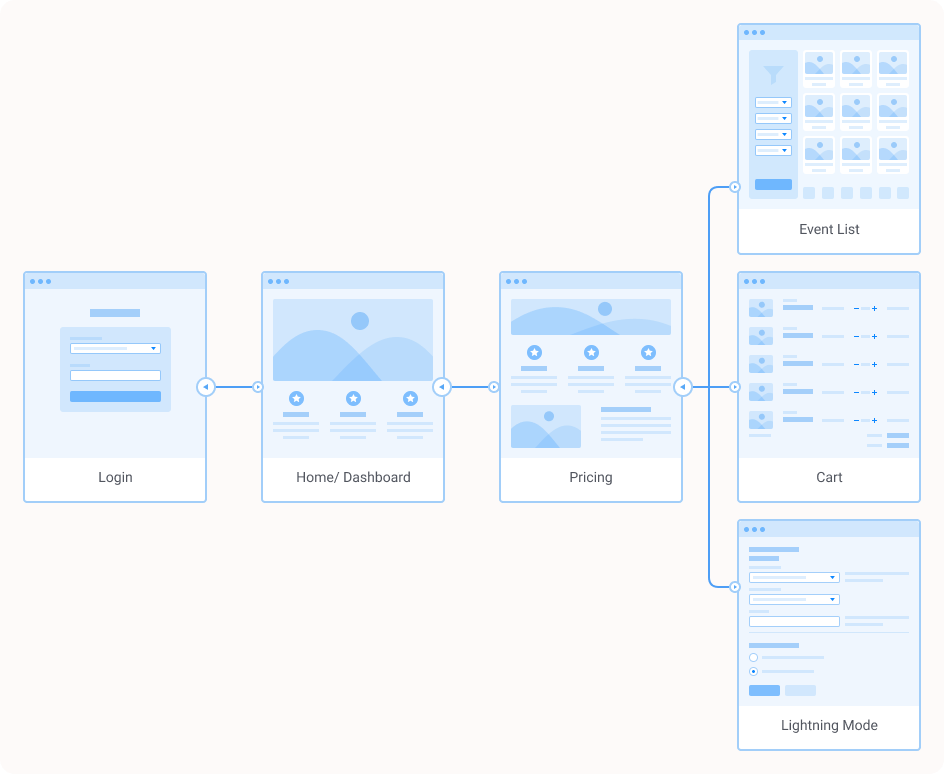Image resolution: width=944 pixels, height=774 pixels.
Task: Click the plus icon on the first Cart item
Action: (x=875, y=309)
